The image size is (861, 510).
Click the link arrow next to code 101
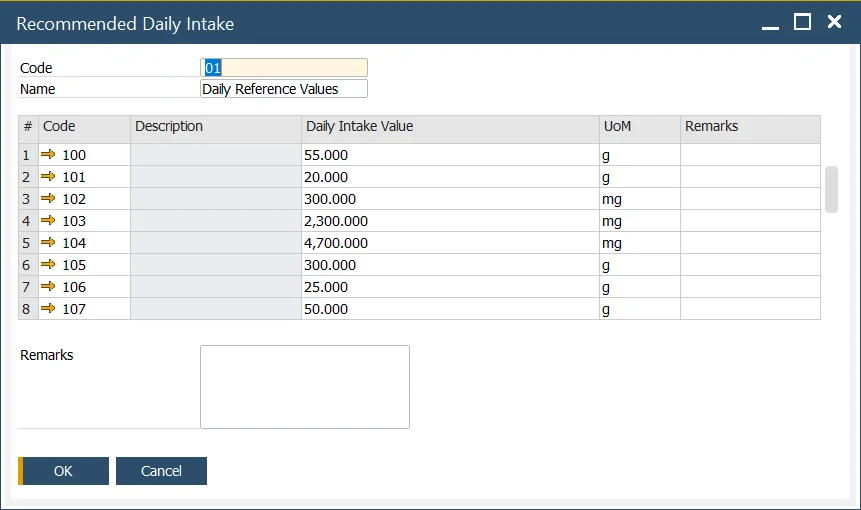click(49, 177)
